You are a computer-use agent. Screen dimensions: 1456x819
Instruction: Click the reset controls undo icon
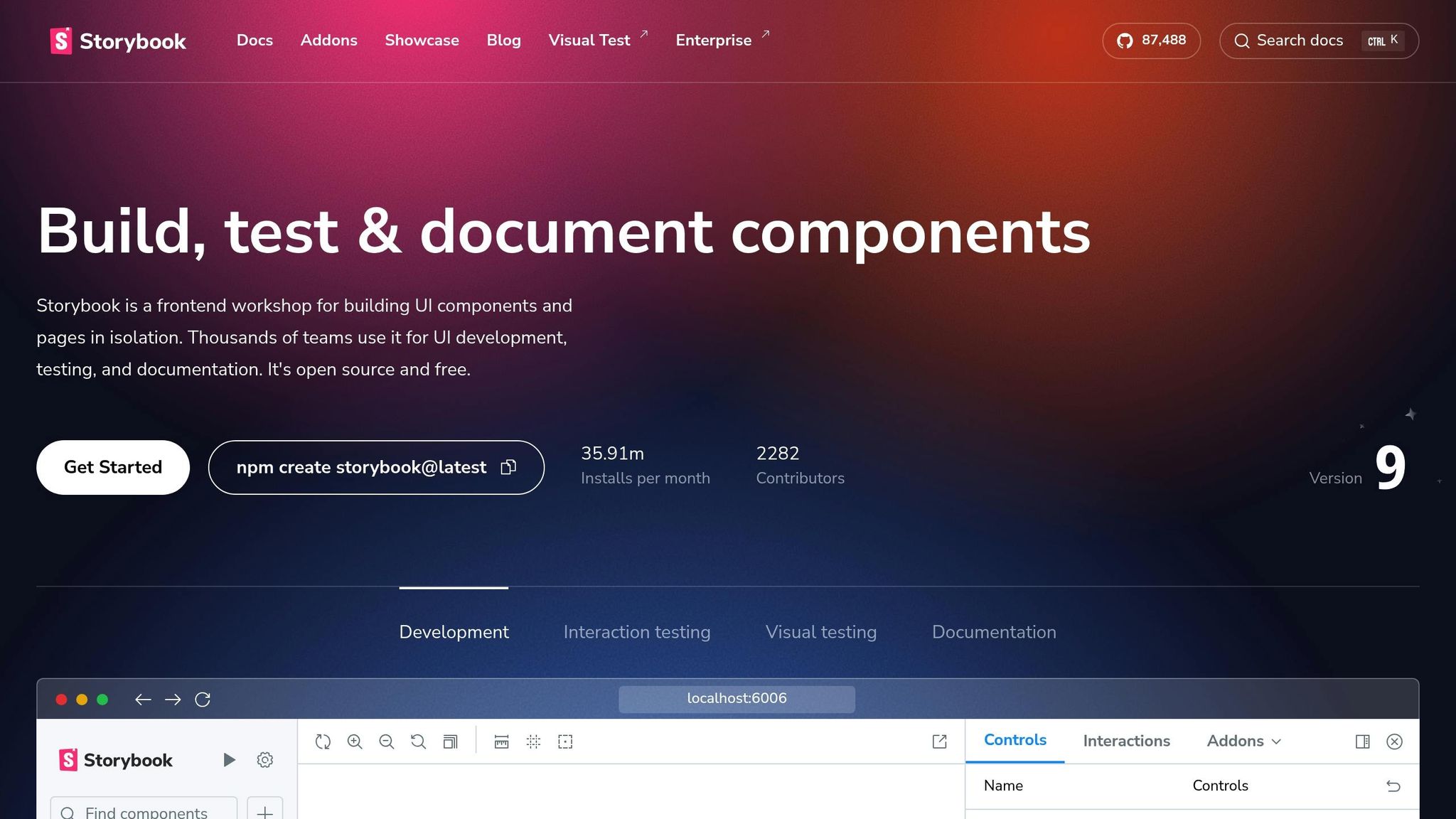pyautogui.click(x=1393, y=786)
